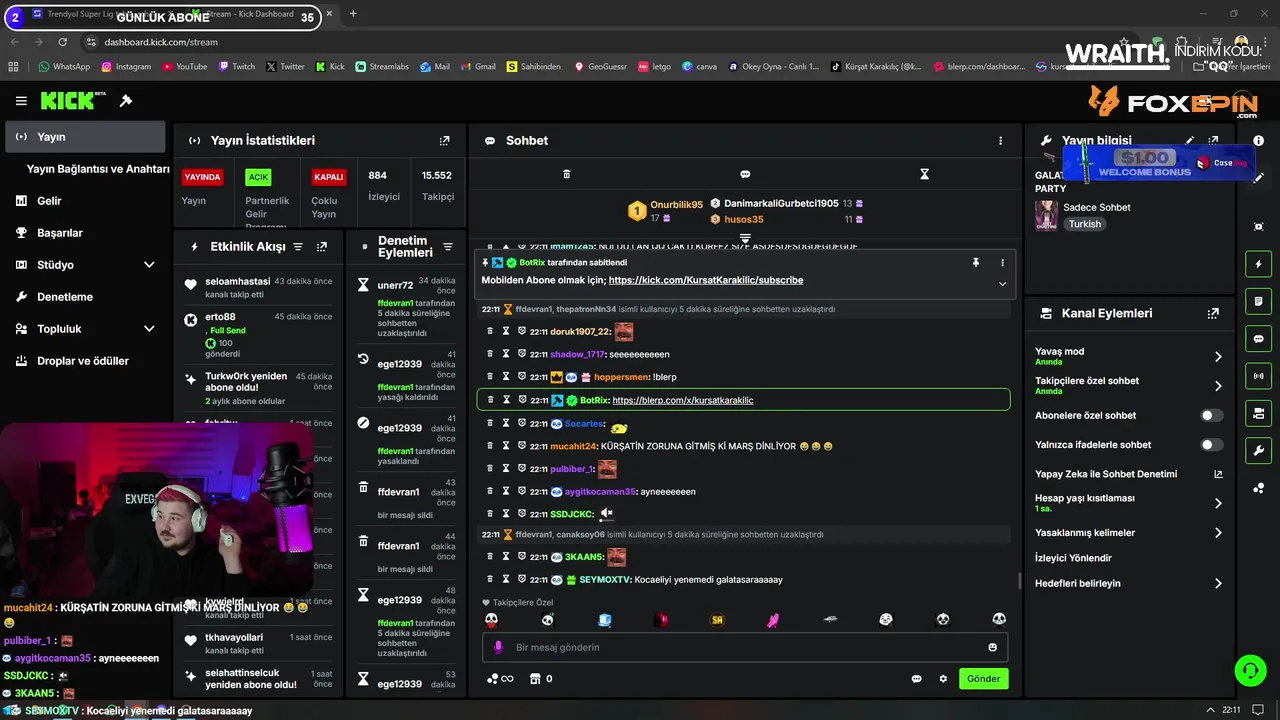Image resolution: width=1280 pixels, height=720 pixels.
Task: Click the pin icon next to the Kick logo
Action: [126, 101]
